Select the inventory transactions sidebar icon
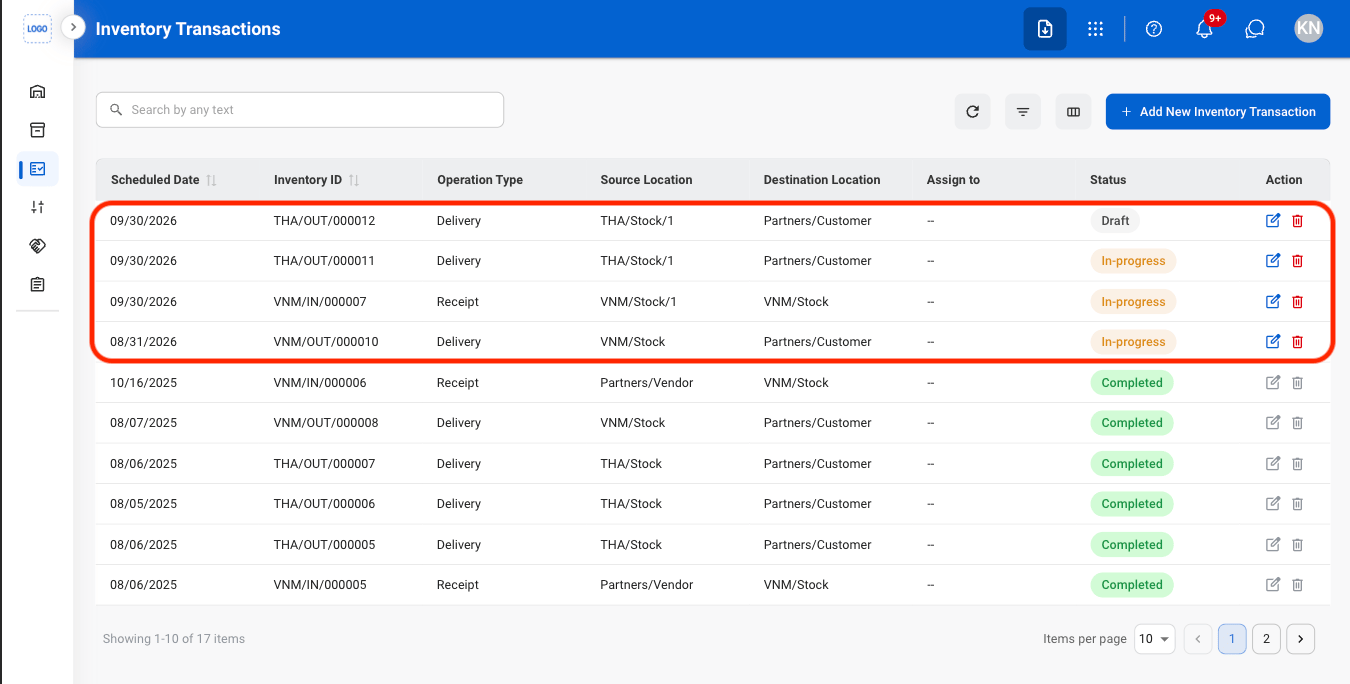 tap(37, 169)
